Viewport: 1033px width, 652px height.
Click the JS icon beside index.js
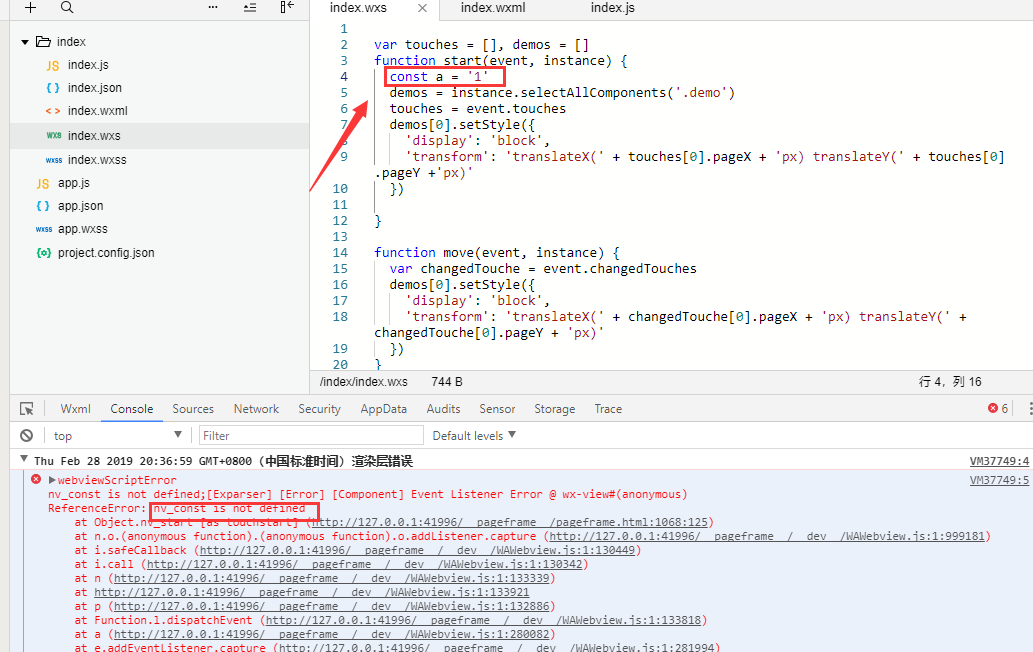click(x=53, y=65)
